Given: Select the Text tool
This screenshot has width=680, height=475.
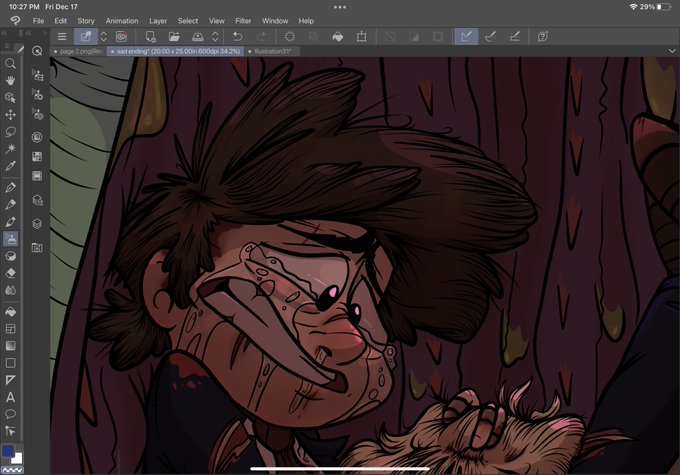Looking at the screenshot, I should tap(10, 397).
